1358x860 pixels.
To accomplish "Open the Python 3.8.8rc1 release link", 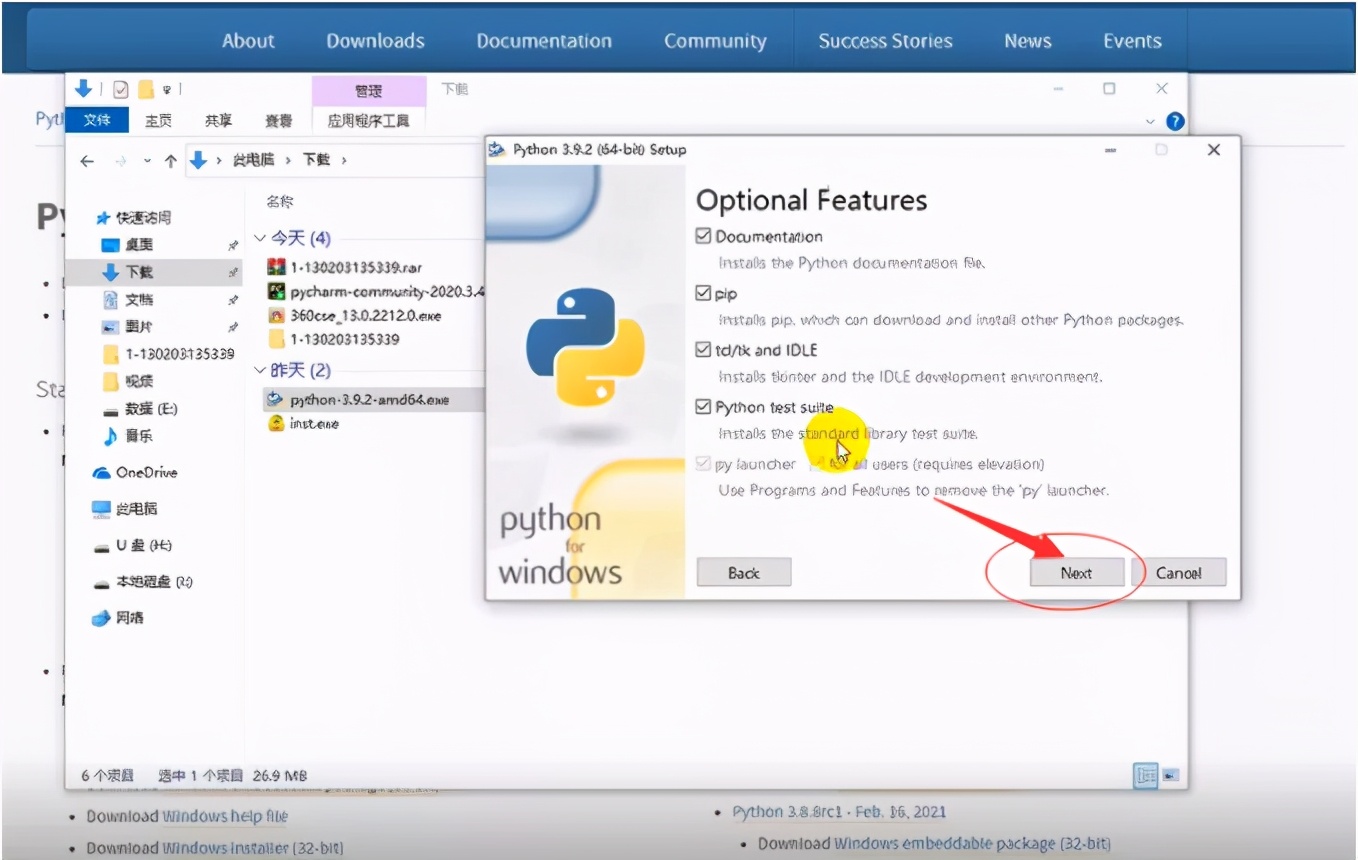I will tap(839, 812).
